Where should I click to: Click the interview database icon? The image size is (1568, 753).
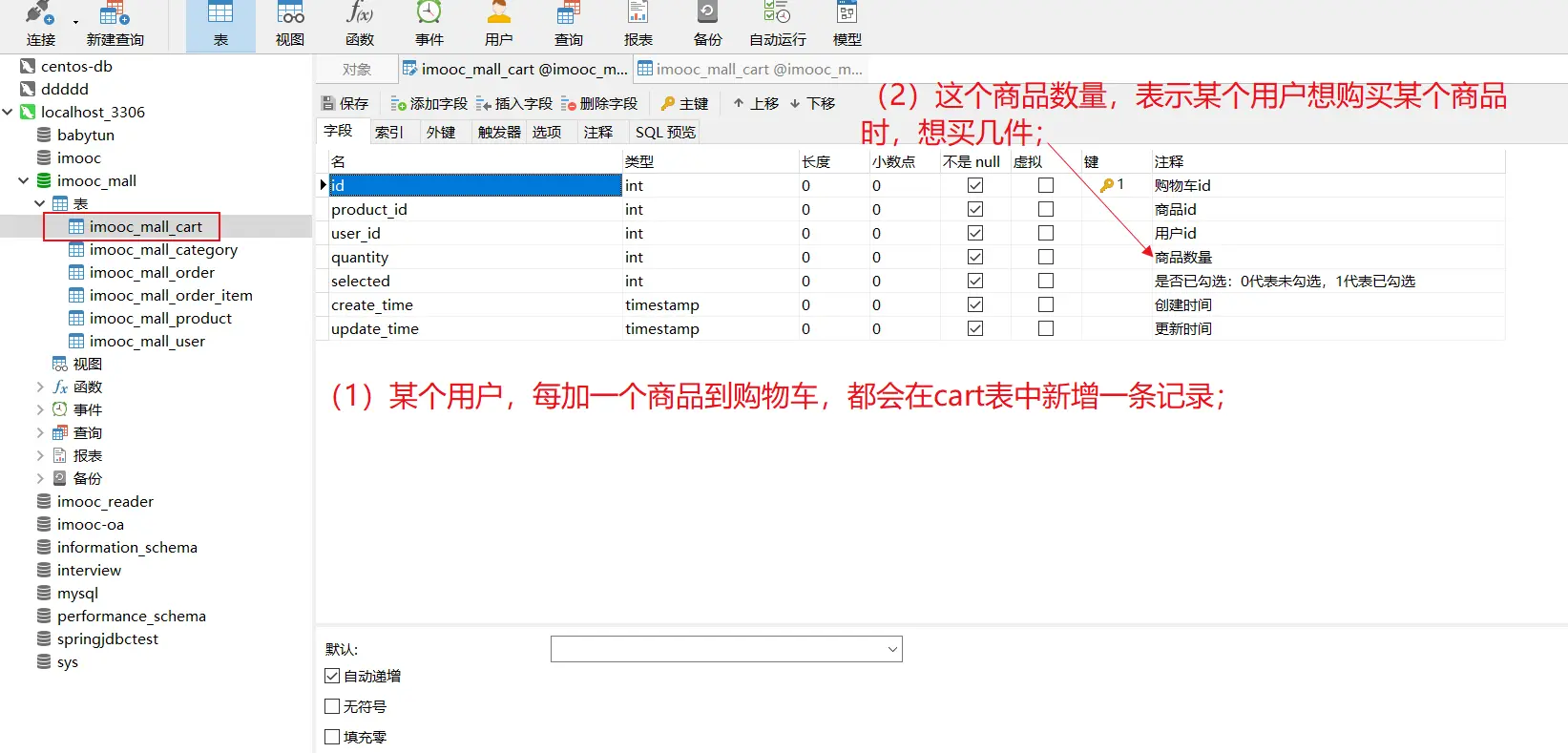(44, 570)
